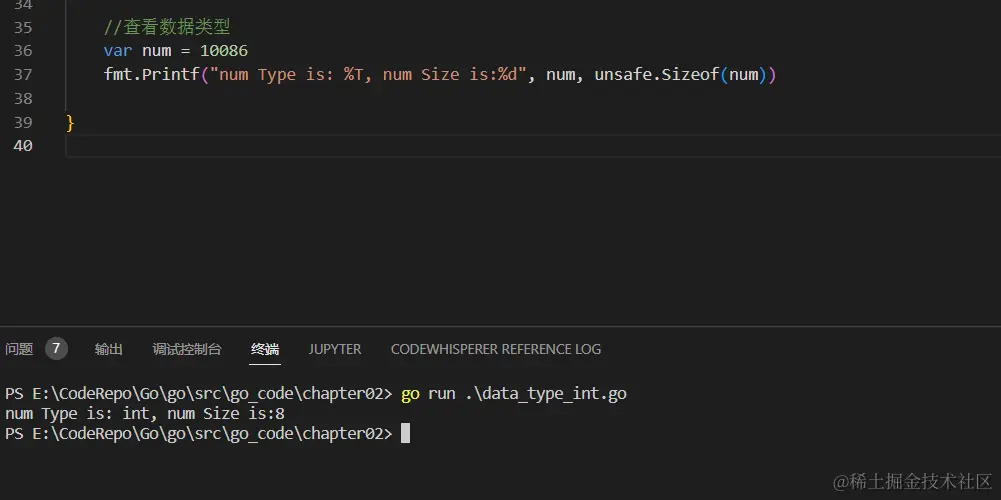Click terminal output num Type is: int
This screenshot has width=1001, height=500.
click(77, 414)
